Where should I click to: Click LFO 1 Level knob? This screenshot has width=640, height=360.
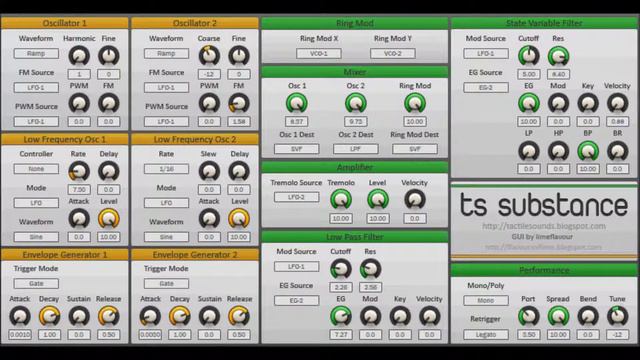pos(109,219)
